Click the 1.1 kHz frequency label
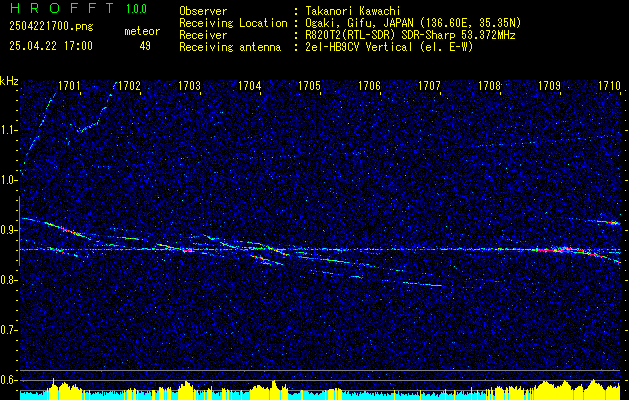629x400 pixels. 8,130
